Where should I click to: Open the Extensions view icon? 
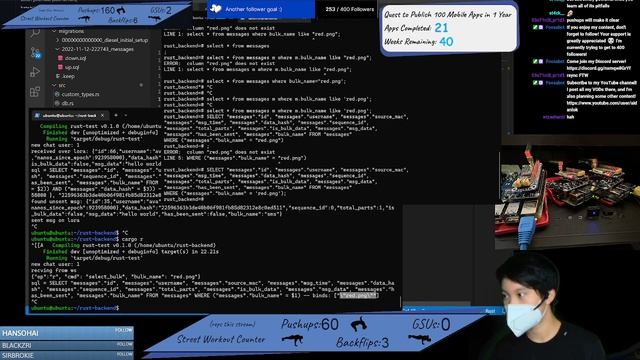click(x=35, y=91)
